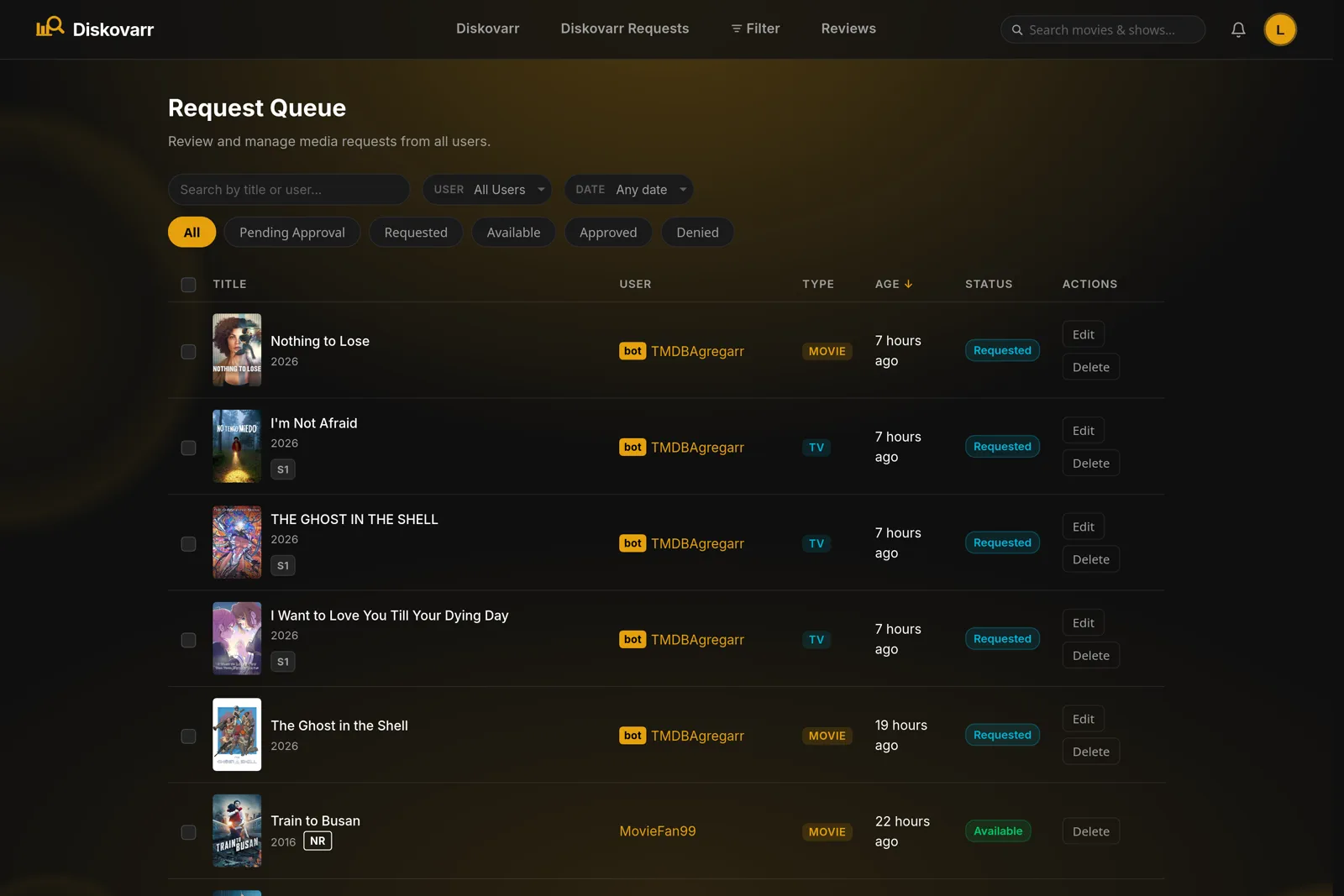Go to Diskovarr nav tab

click(x=487, y=29)
